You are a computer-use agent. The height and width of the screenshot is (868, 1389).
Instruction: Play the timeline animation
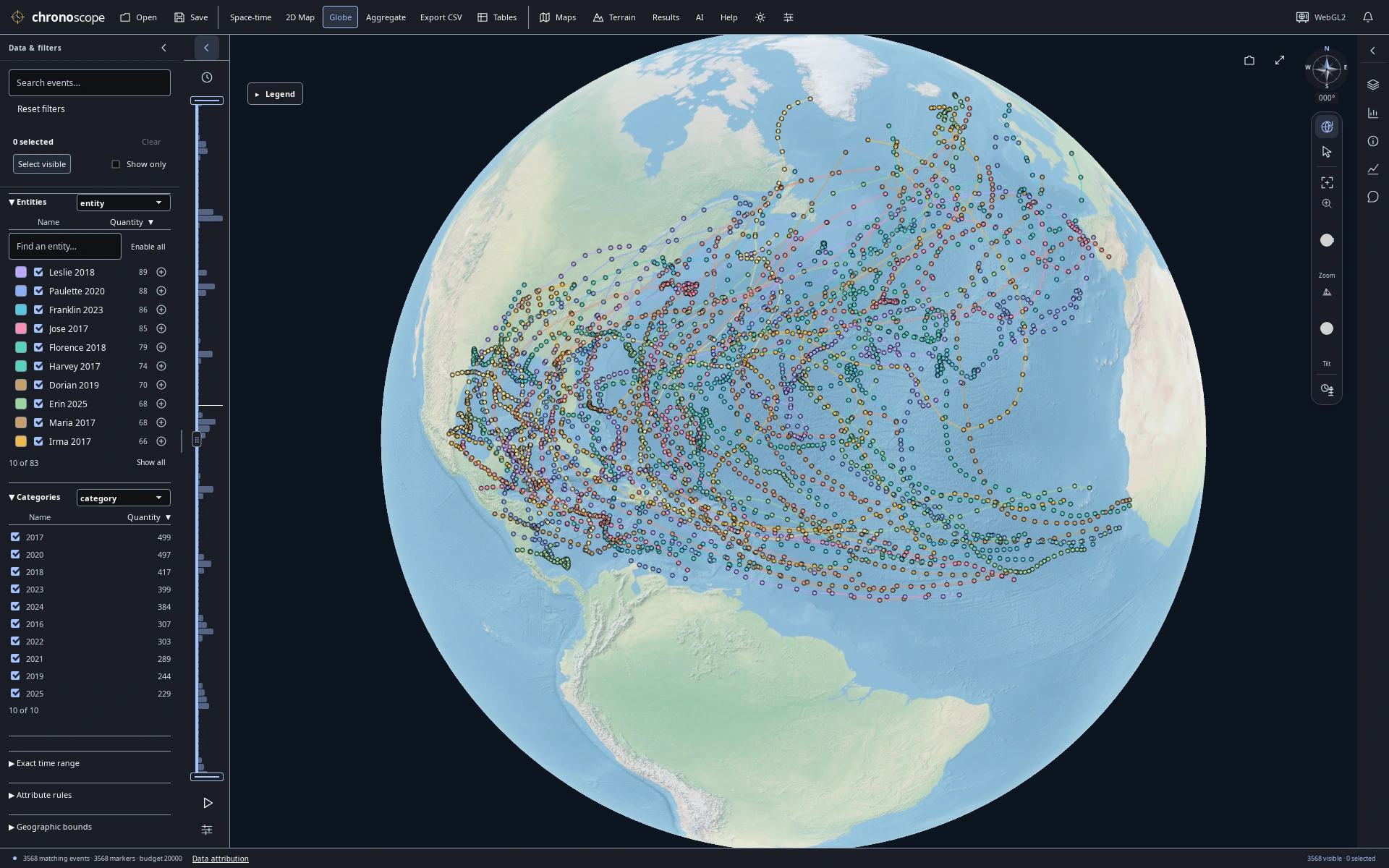point(208,803)
